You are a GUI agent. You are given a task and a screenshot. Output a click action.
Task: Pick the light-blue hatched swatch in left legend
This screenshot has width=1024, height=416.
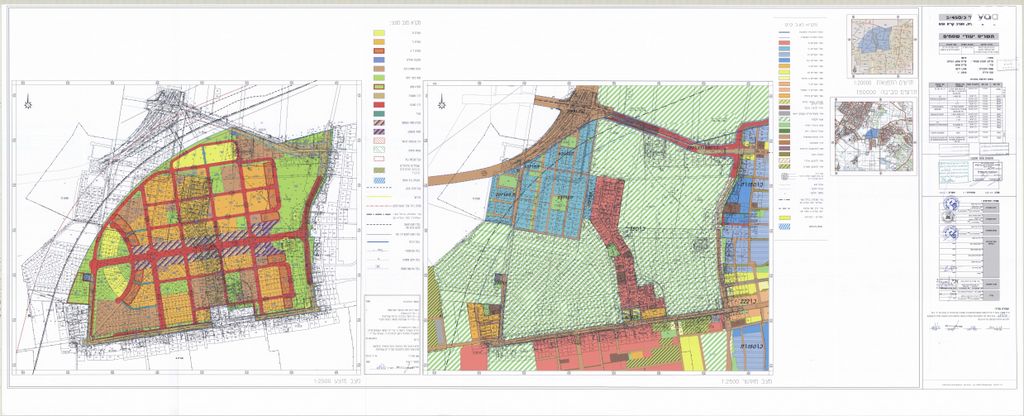(x=380, y=181)
